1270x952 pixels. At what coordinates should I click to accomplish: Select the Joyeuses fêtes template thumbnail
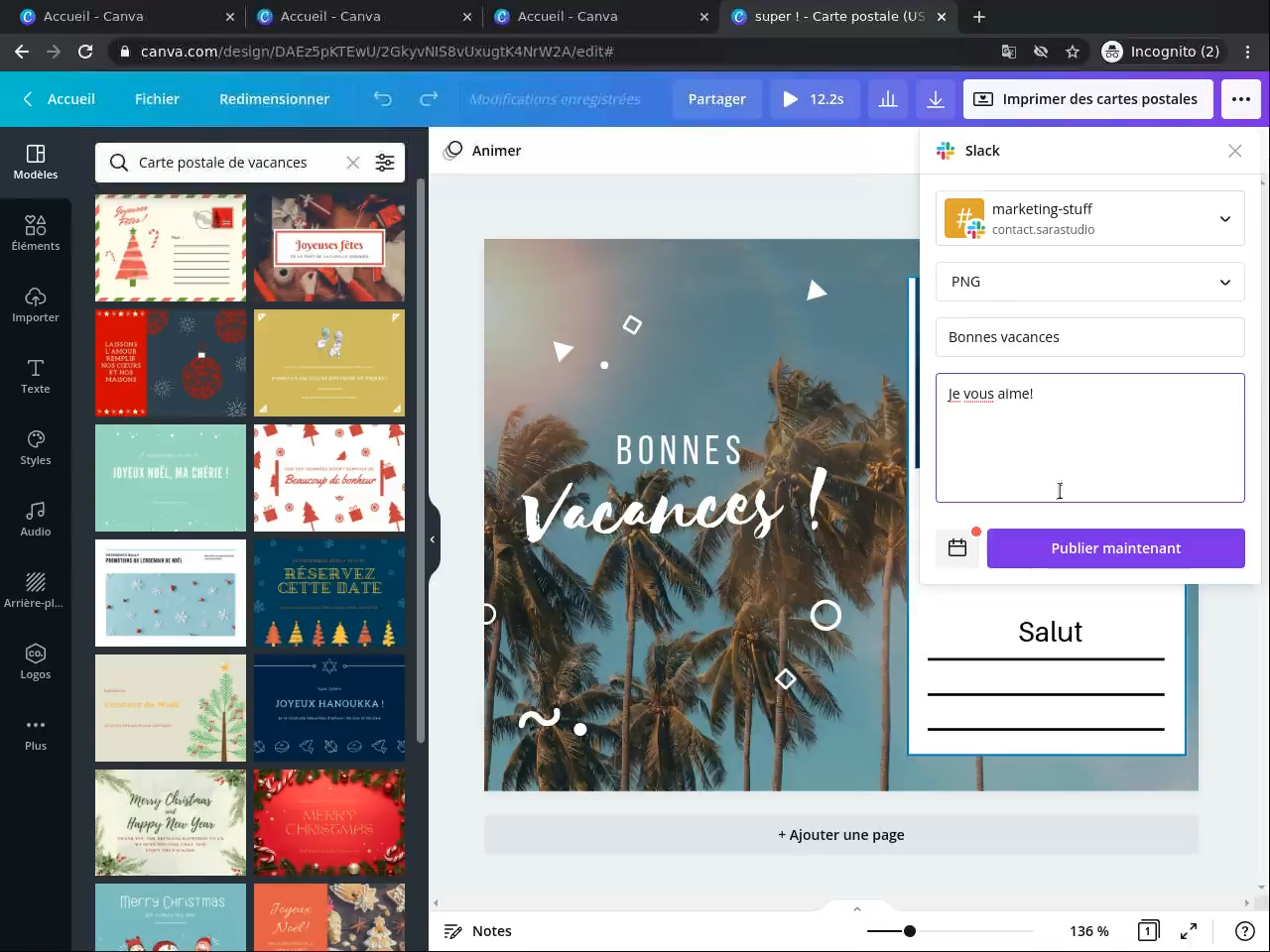click(329, 248)
